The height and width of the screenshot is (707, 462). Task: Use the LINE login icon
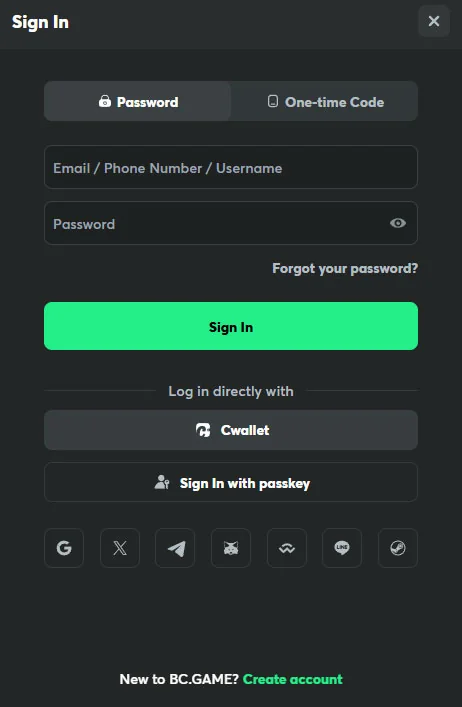tap(342, 548)
